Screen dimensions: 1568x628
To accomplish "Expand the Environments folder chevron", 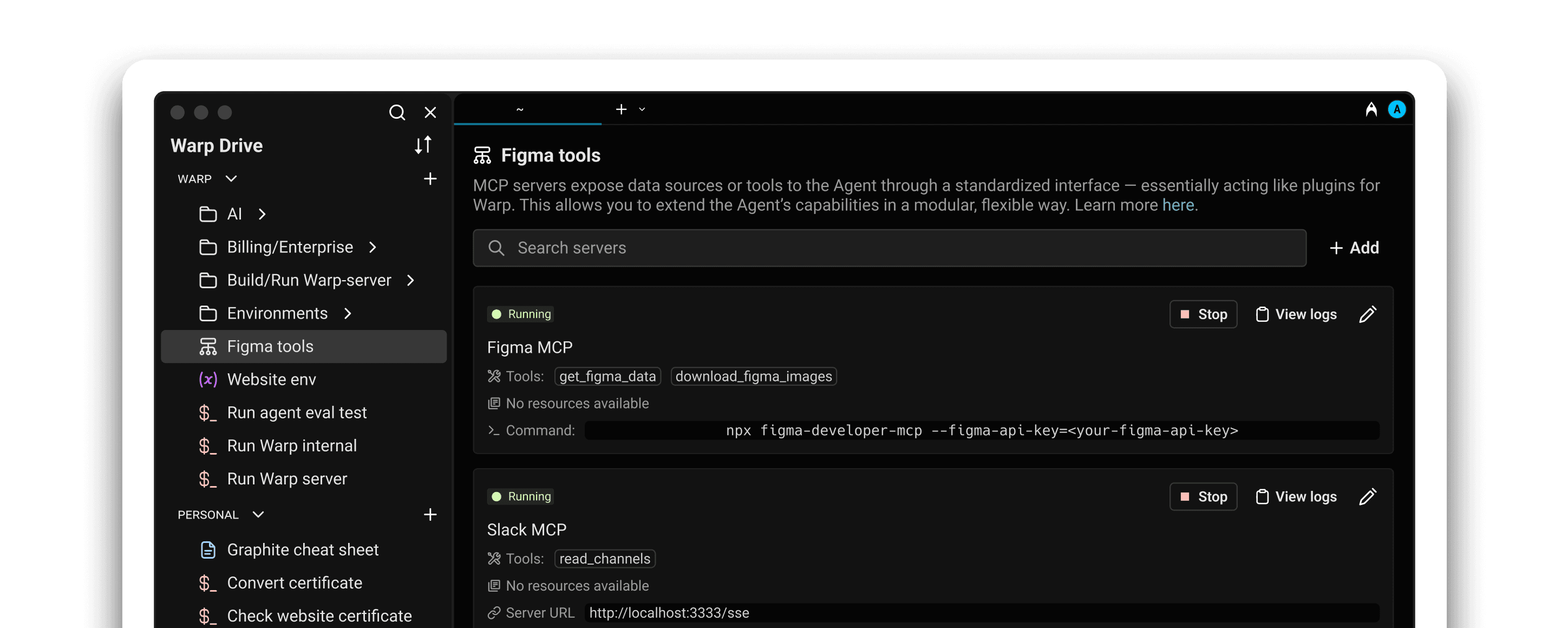I will pos(348,313).
